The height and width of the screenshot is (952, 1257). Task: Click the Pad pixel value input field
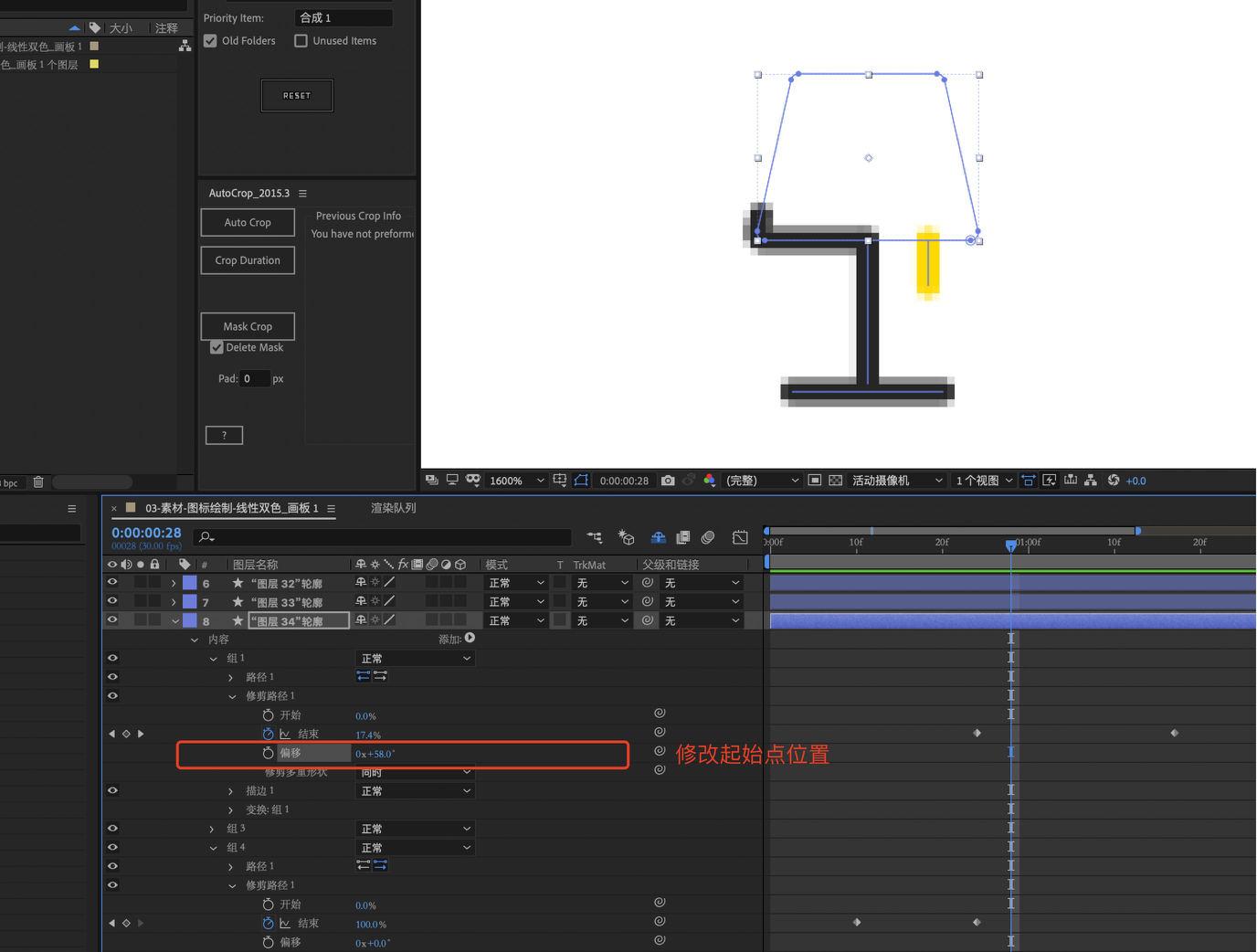255,378
